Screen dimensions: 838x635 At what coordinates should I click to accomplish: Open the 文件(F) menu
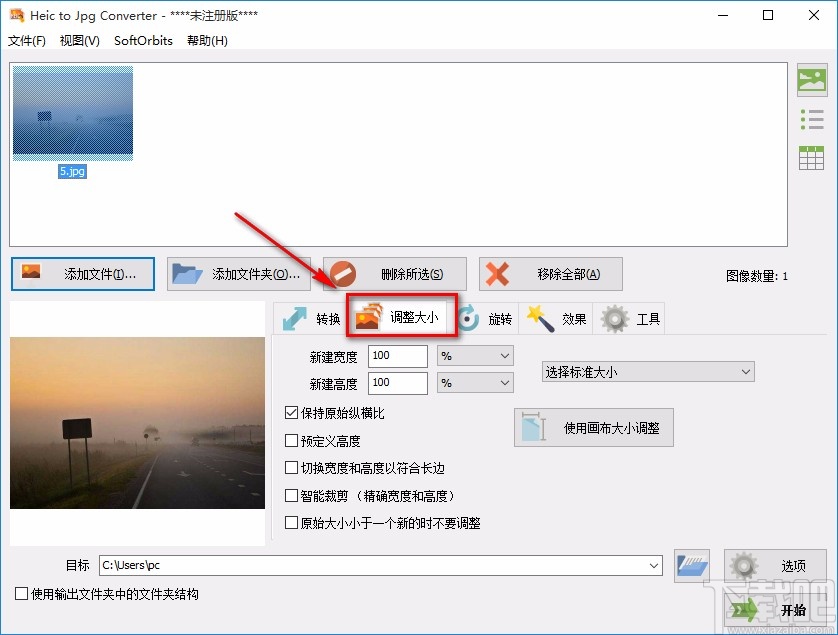(28, 41)
